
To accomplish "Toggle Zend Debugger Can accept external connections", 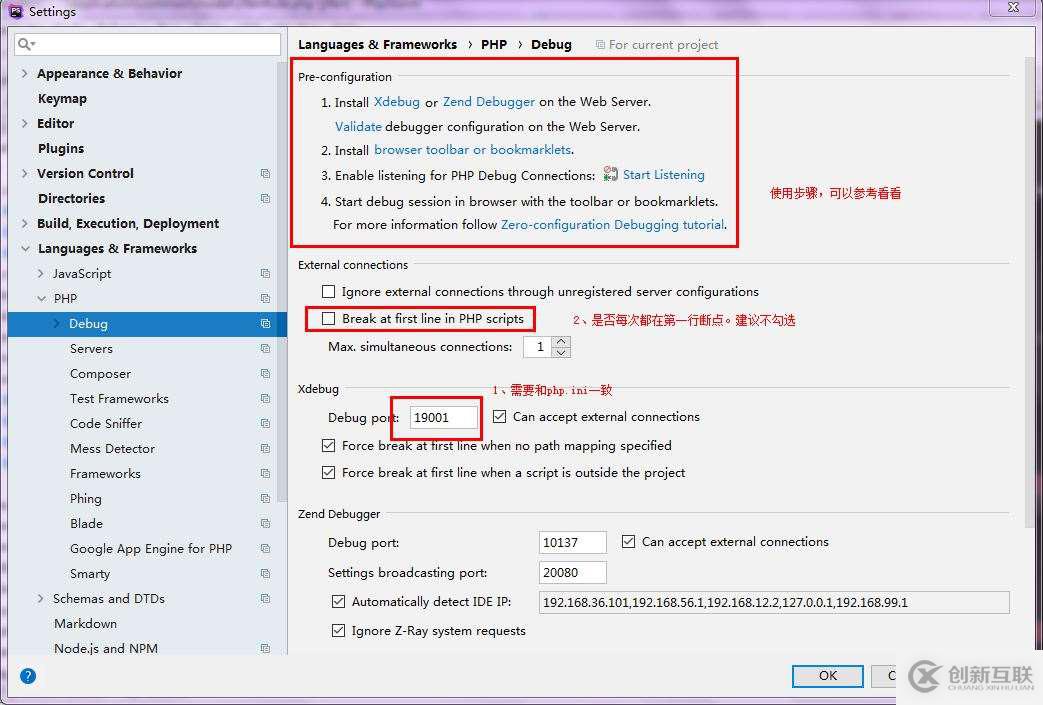I will (x=628, y=541).
